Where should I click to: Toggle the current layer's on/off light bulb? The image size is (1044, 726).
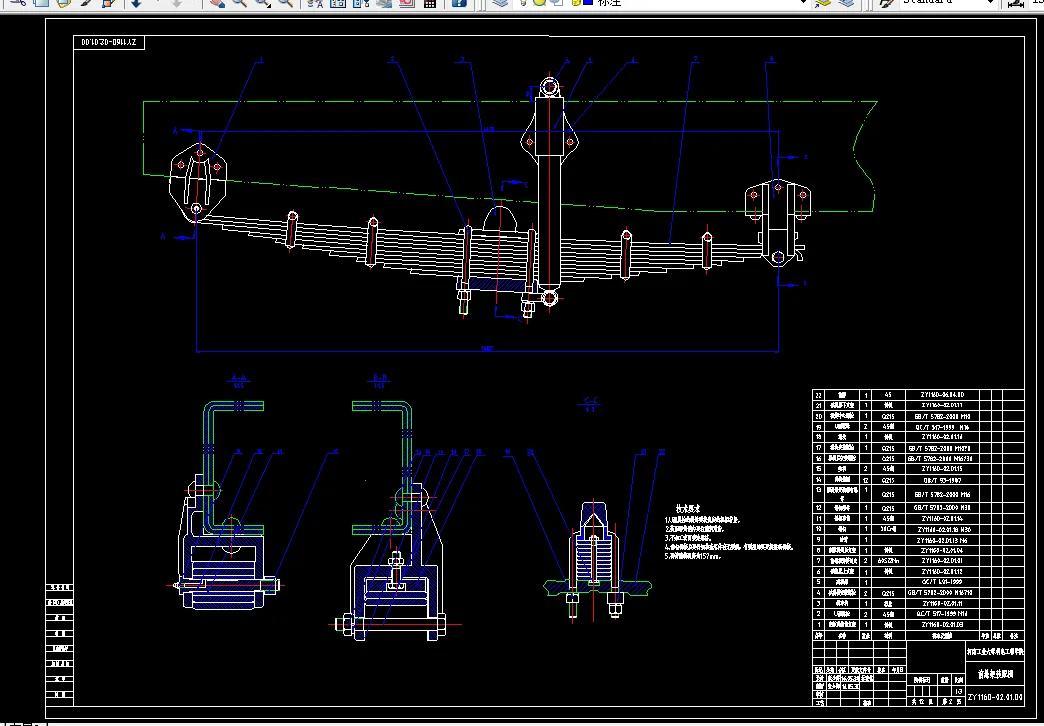(x=523, y=2)
